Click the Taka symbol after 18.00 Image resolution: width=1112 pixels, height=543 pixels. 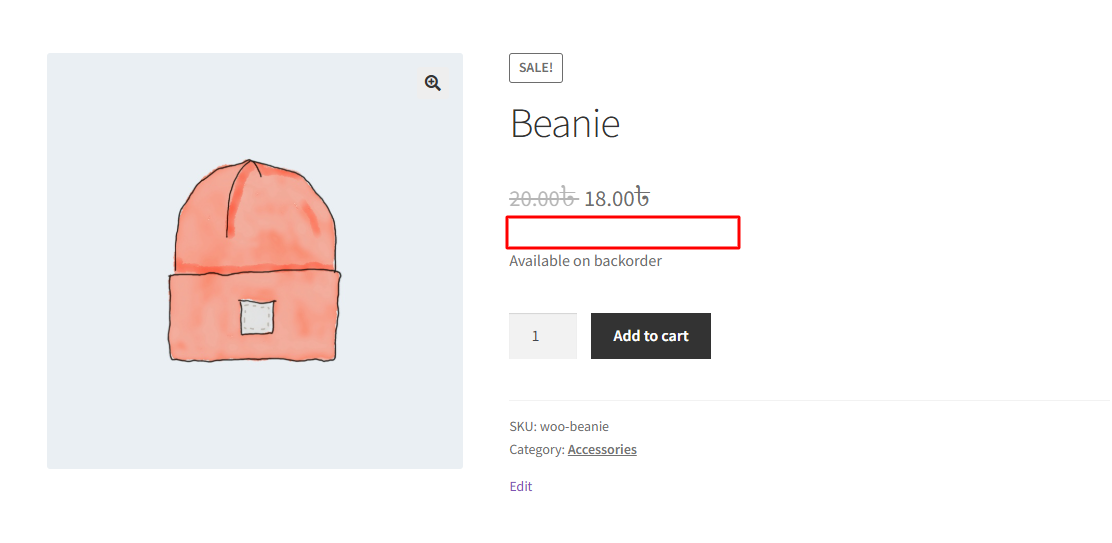click(x=643, y=198)
